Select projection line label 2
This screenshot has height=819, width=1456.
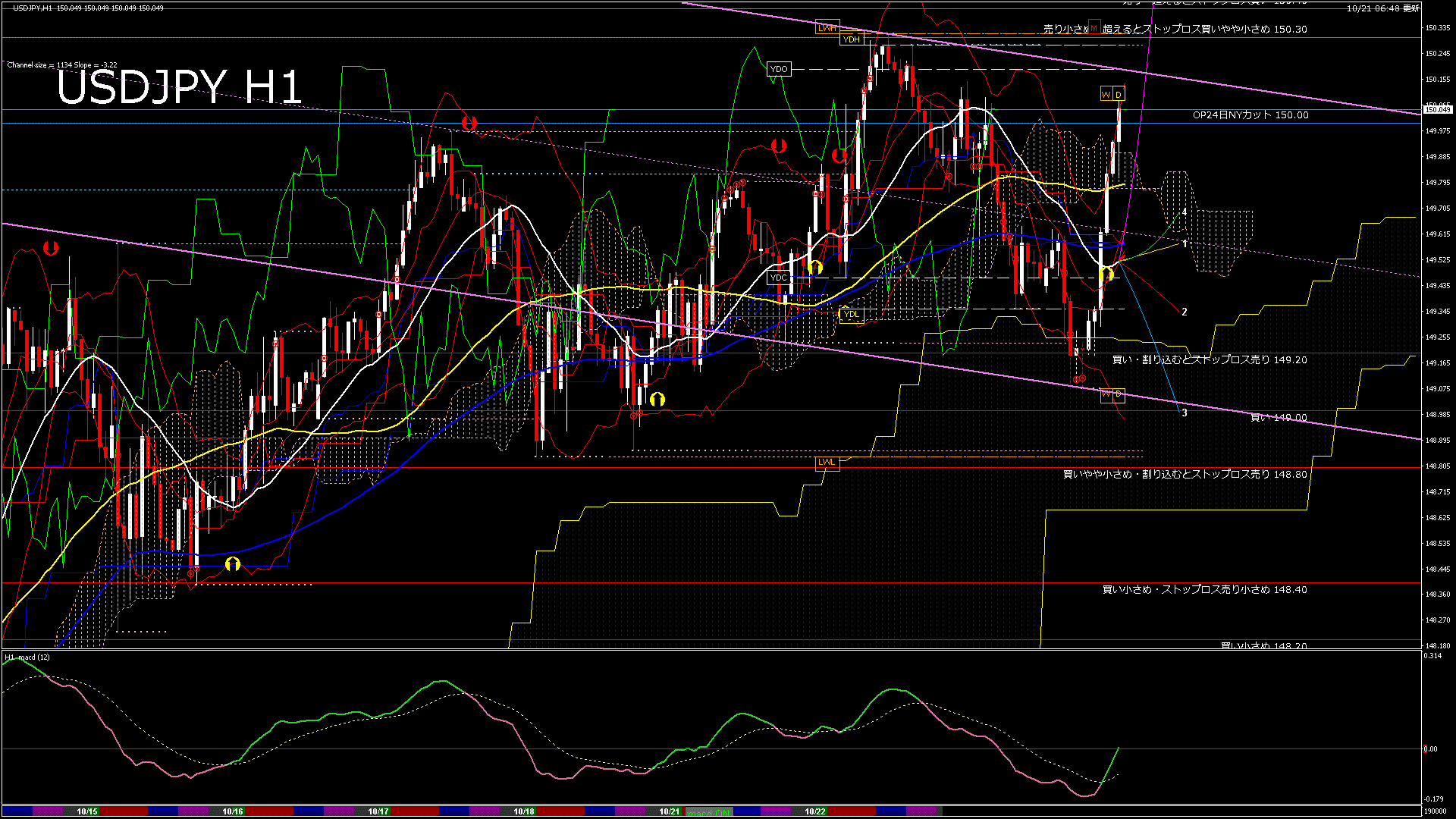click(x=1185, y=312)
